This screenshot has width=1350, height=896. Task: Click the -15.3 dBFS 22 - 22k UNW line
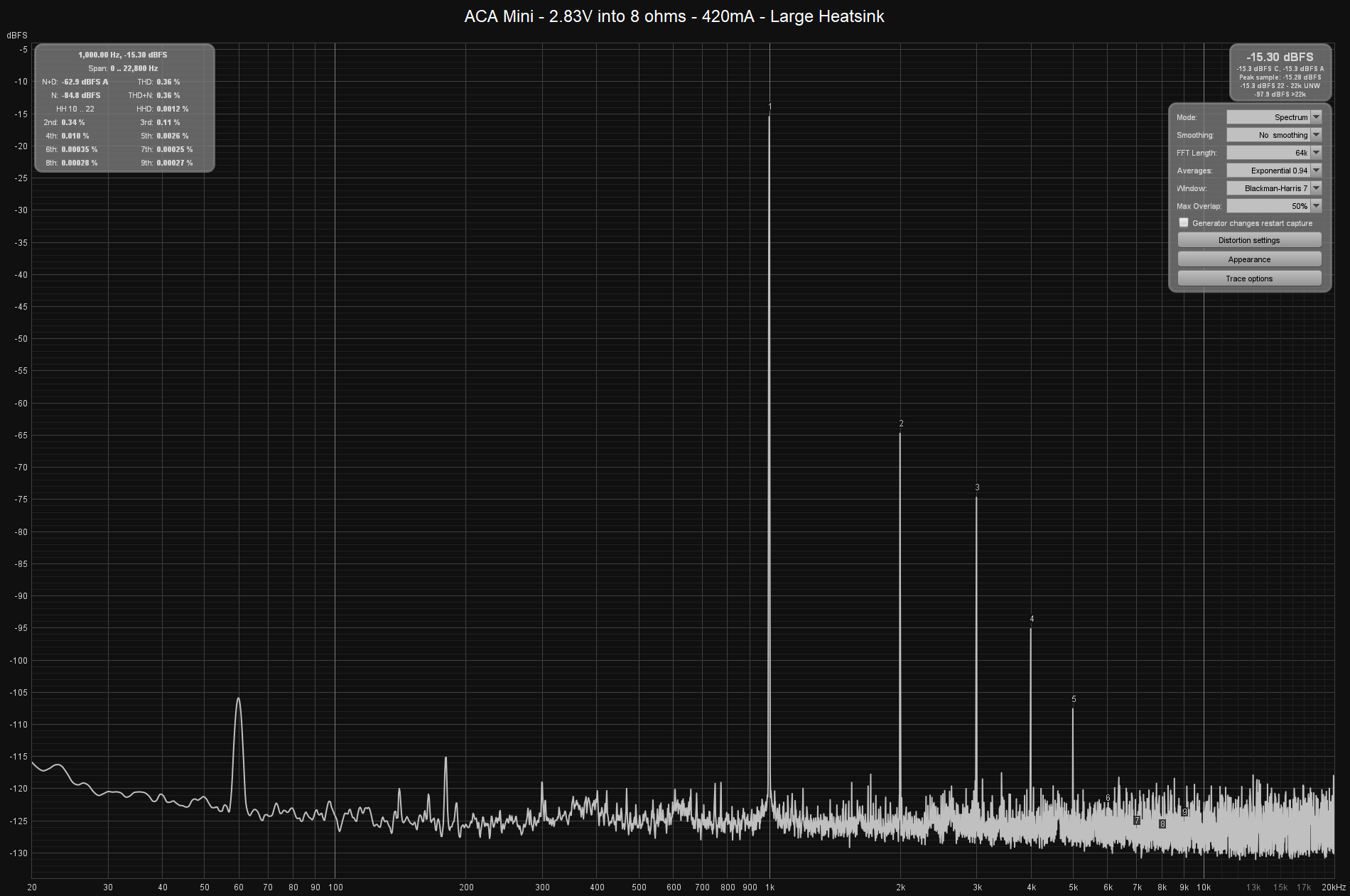[1280, 85]
